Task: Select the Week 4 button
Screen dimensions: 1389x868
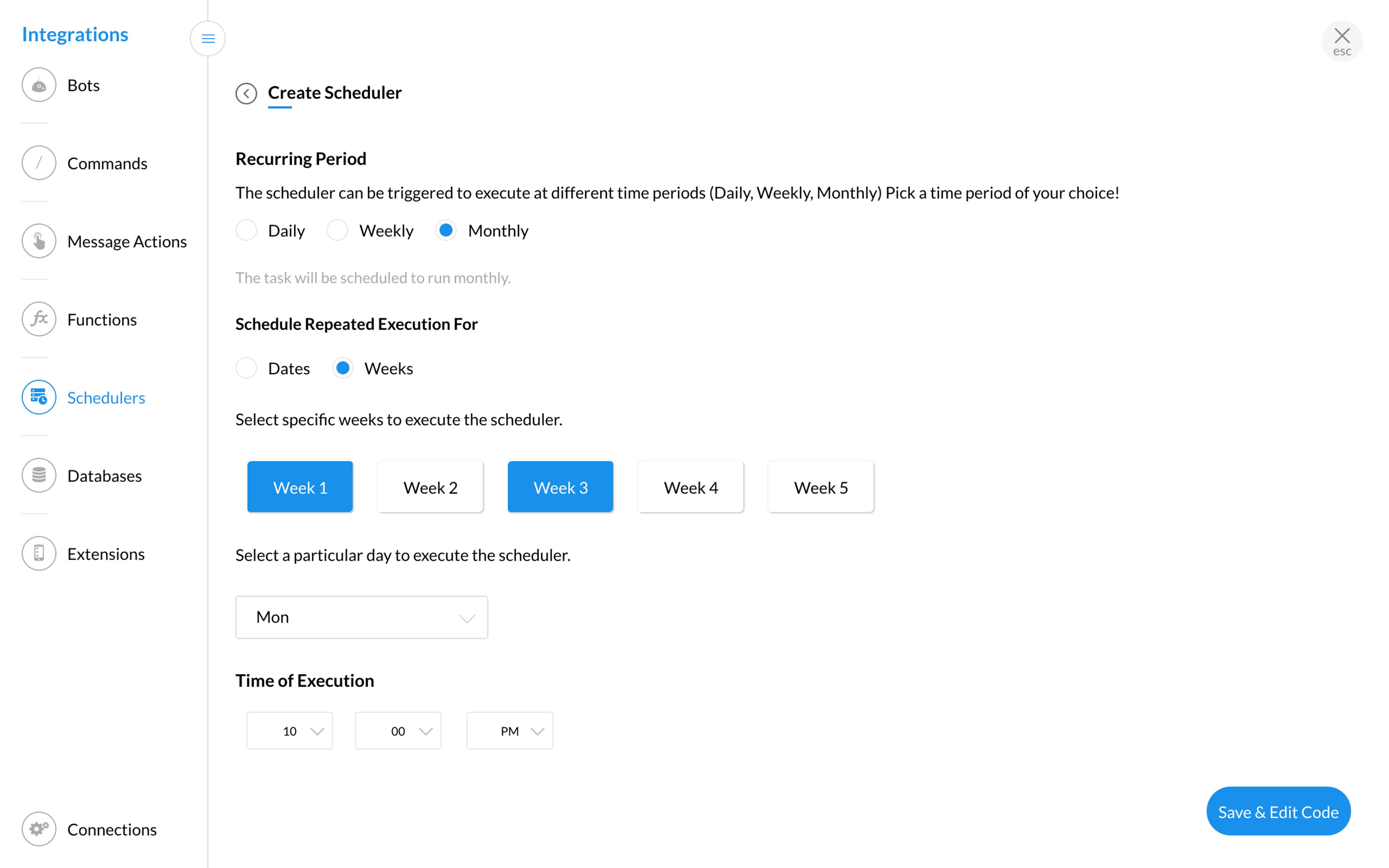Action: [x=690, y=486]
